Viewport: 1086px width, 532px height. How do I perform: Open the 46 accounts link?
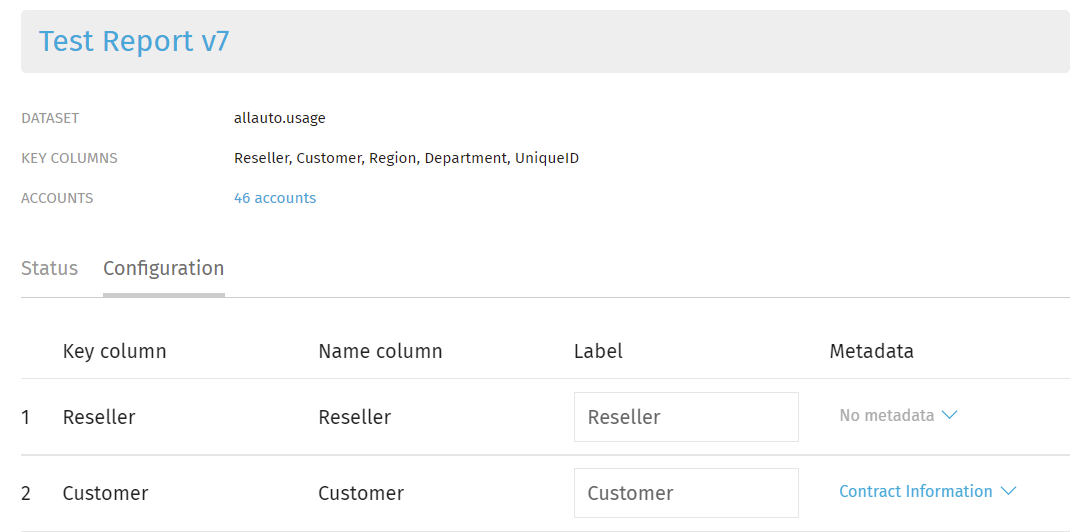tap(275, 198)
